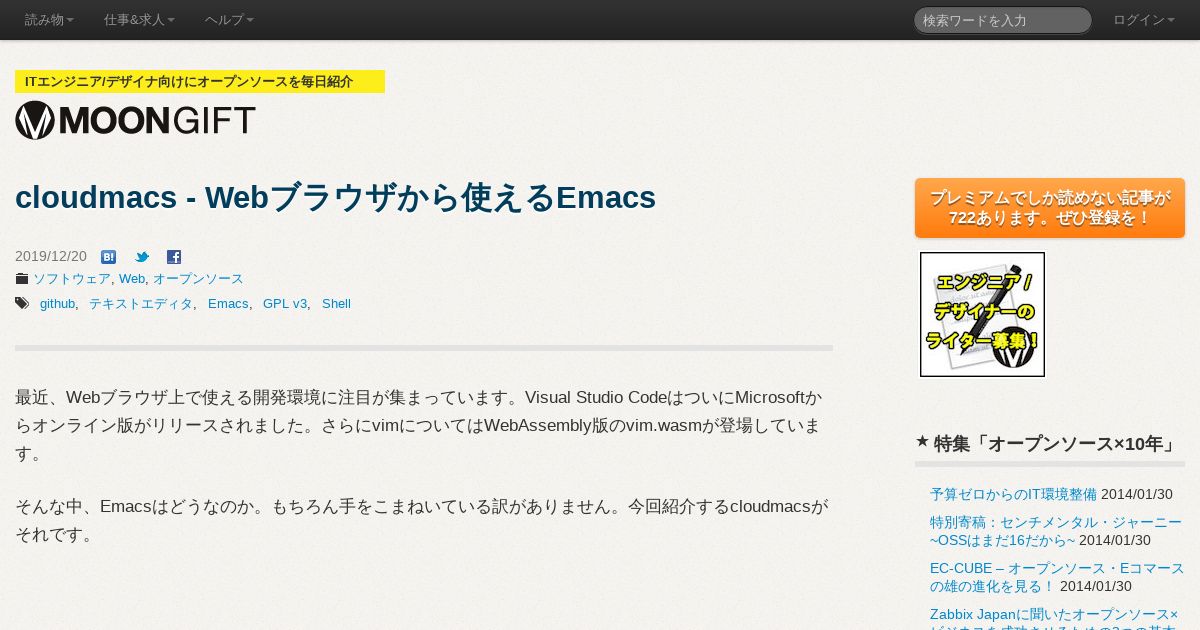Click the folder category icon
The width and height of the screenshot is (1200, 630).
[x=22, y=279]
